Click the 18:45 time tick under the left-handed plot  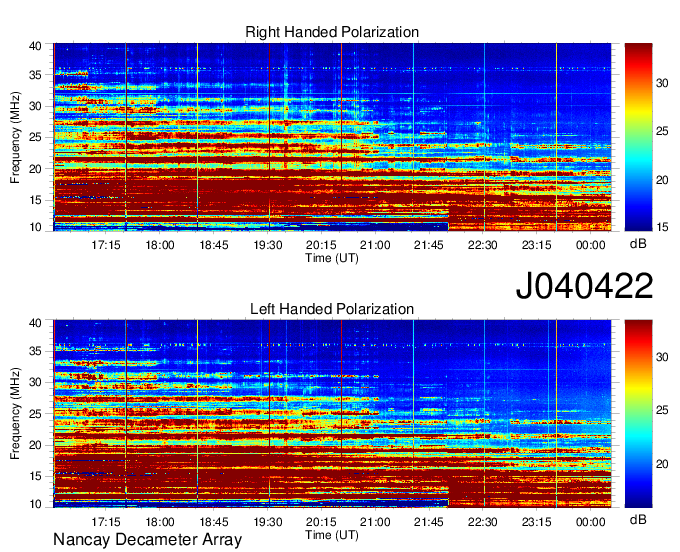214,522
